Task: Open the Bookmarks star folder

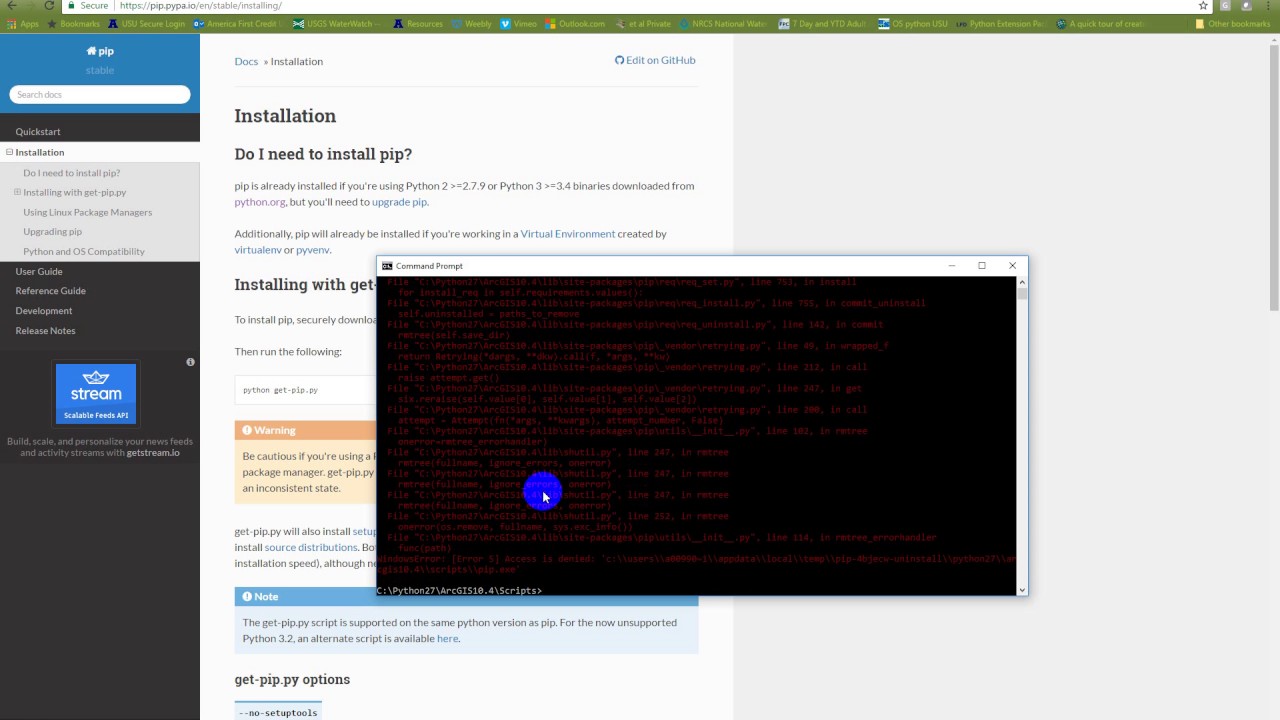Action: 74,24
